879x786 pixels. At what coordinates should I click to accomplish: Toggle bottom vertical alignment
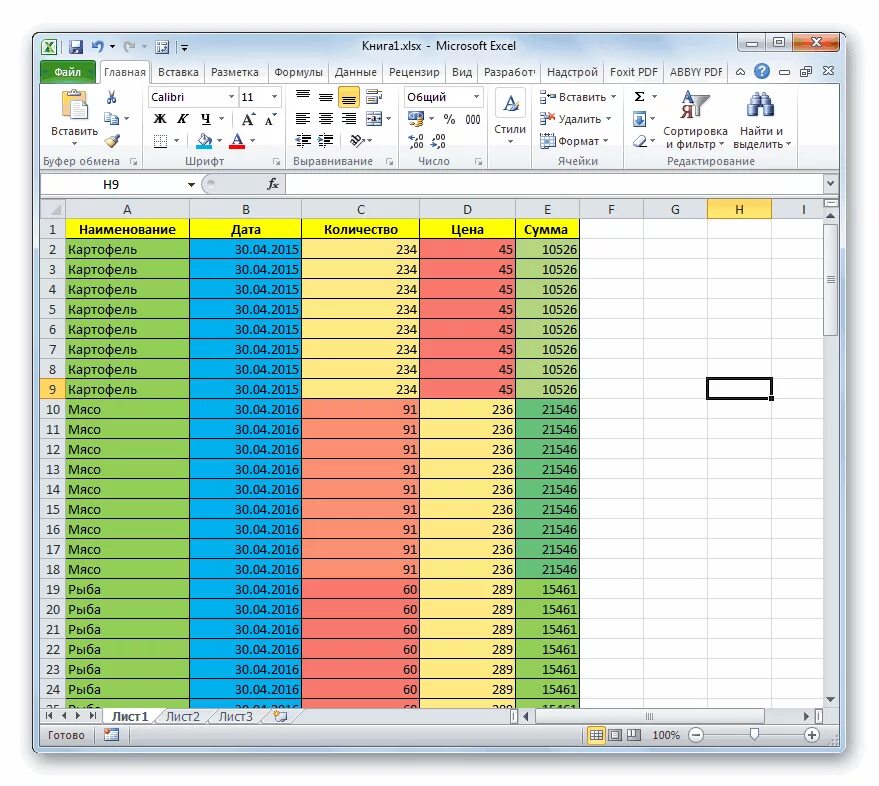click(x=349, y=97)
